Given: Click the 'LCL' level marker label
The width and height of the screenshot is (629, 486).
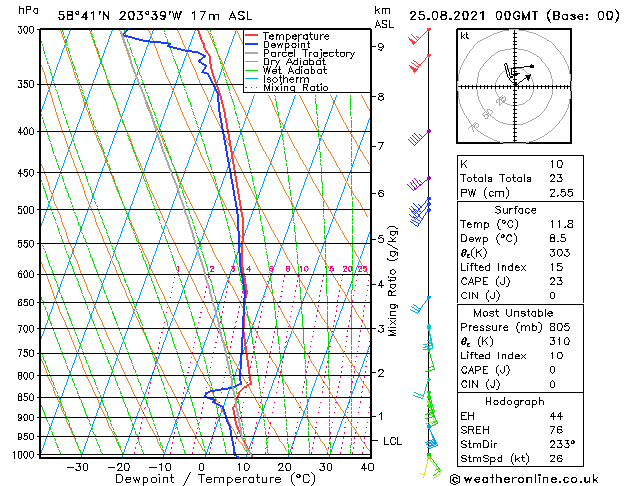Looking at the screenshot, I should point(392,441).
